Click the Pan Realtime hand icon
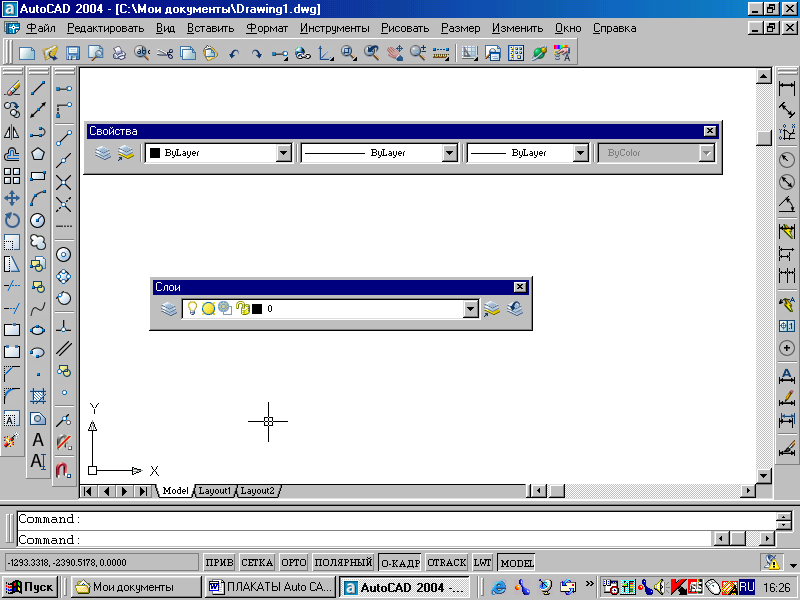The image size is (800, 600). tap(395, 53)
